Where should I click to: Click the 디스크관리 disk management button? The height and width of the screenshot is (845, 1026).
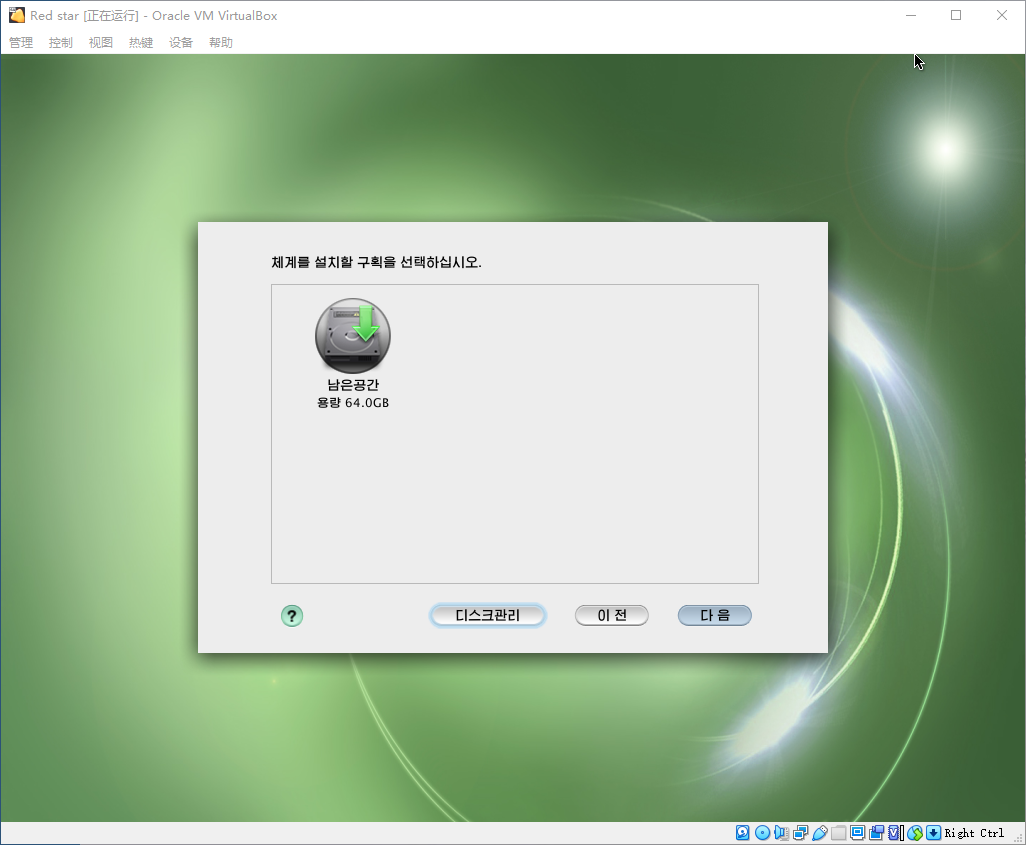487,615
